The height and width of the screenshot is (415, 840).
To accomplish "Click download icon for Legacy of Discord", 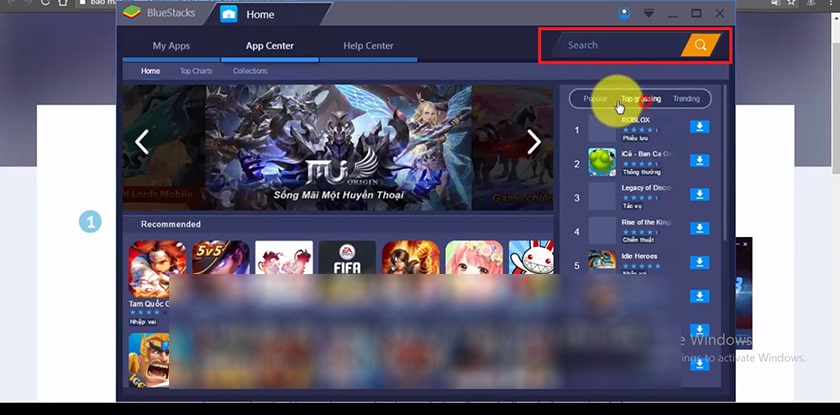I will click(700, 194).
